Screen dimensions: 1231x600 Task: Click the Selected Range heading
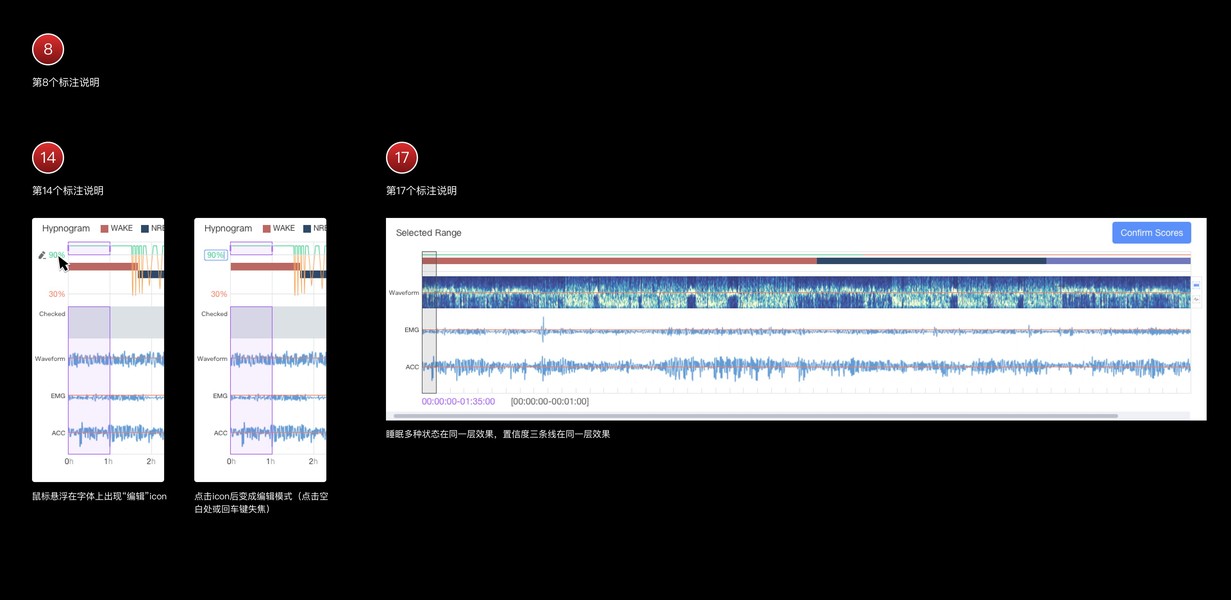pyautogui.click(x=429, y=233)
